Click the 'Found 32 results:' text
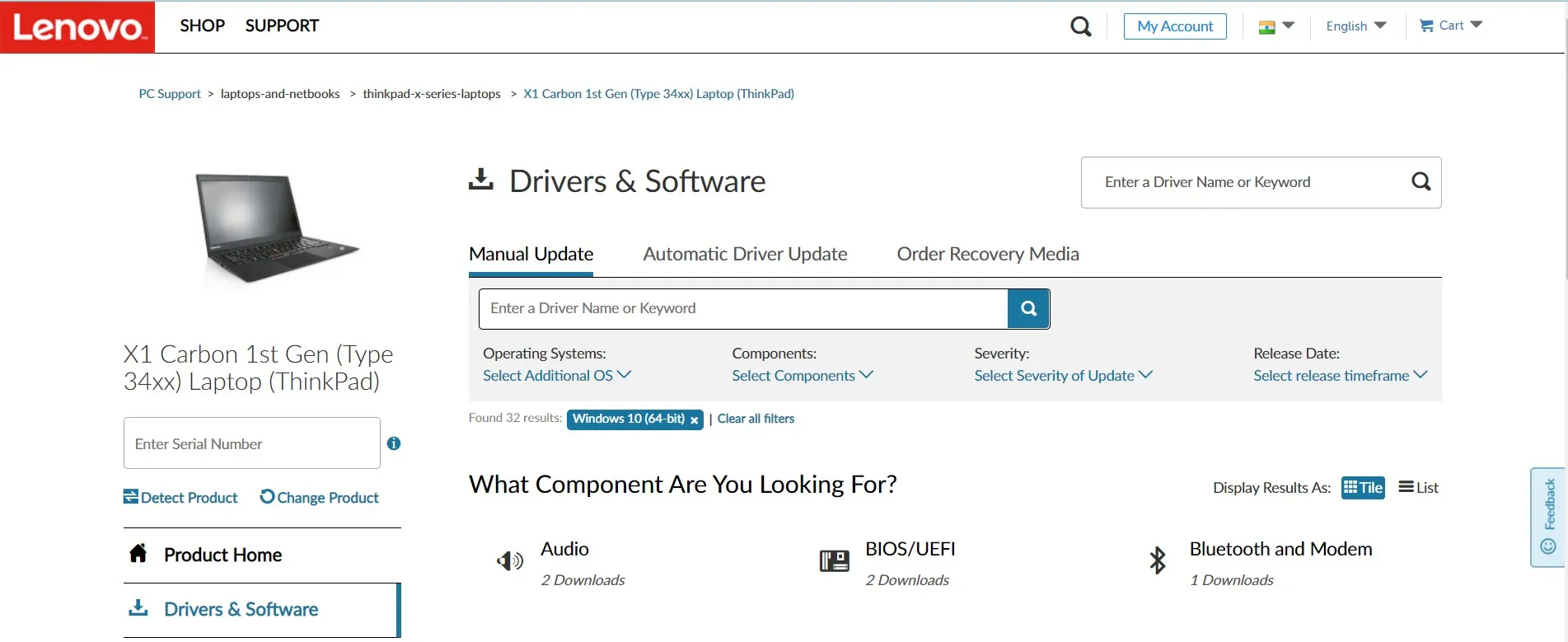The image size is (1568, 642). (515, 418)
